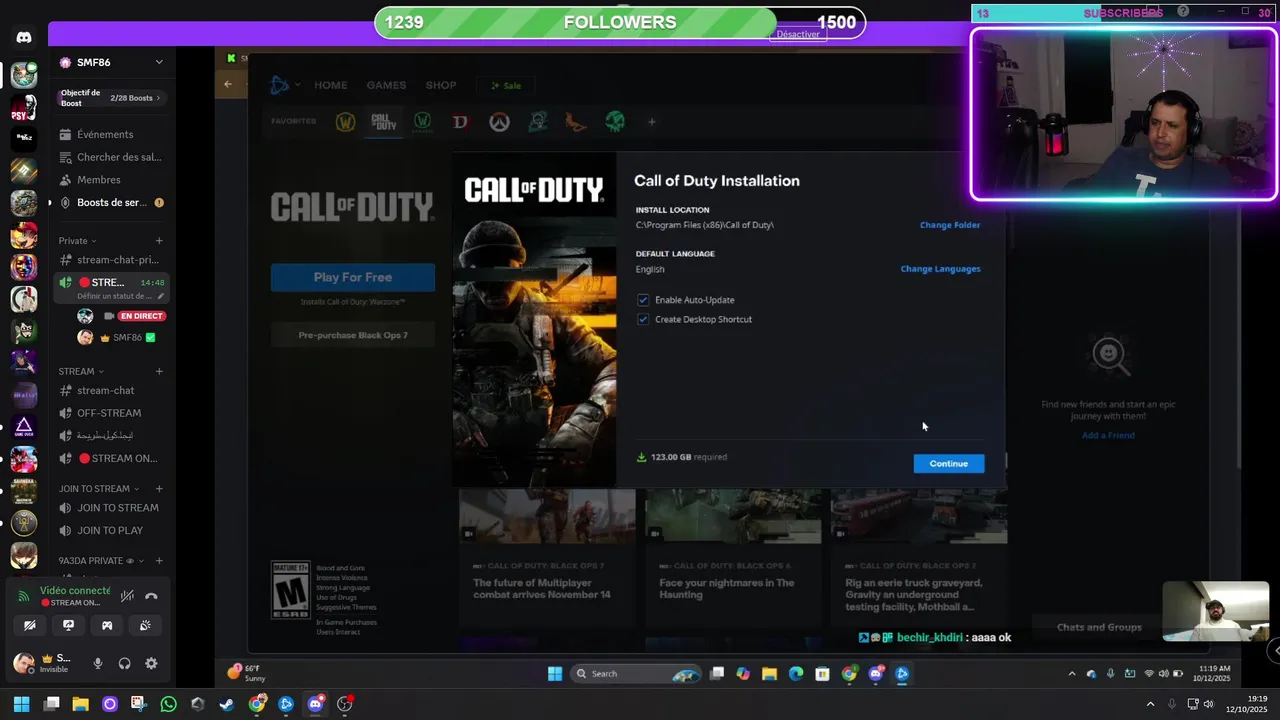Disconnect from voice with hang-up icon
The width and height of the screenshot is (1280, 720).
pyautogui.click(x=151, y=596)
